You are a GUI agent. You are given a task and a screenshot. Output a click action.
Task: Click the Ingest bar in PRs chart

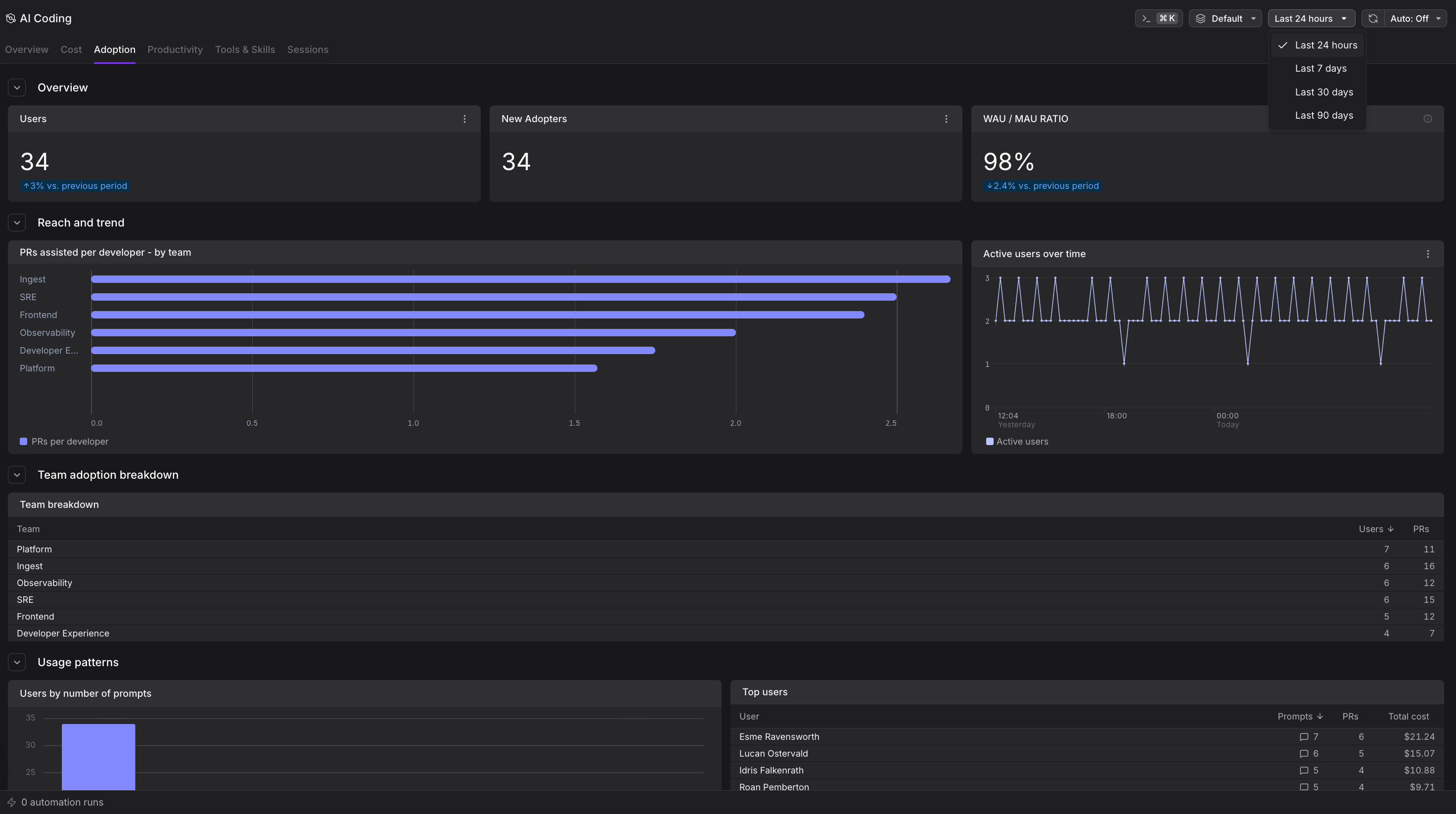pos(521,279)
